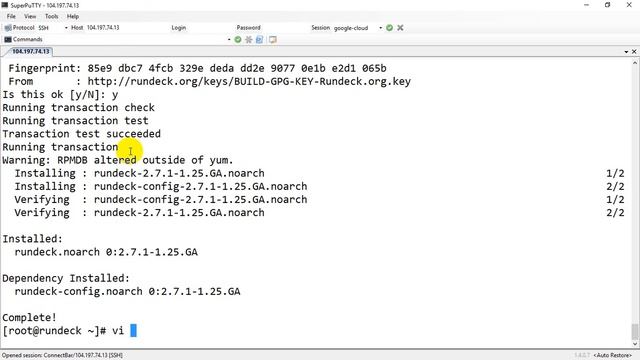This screenshot has height=360, width=640.
Task: Open the Tools menu
Action: 51,16
